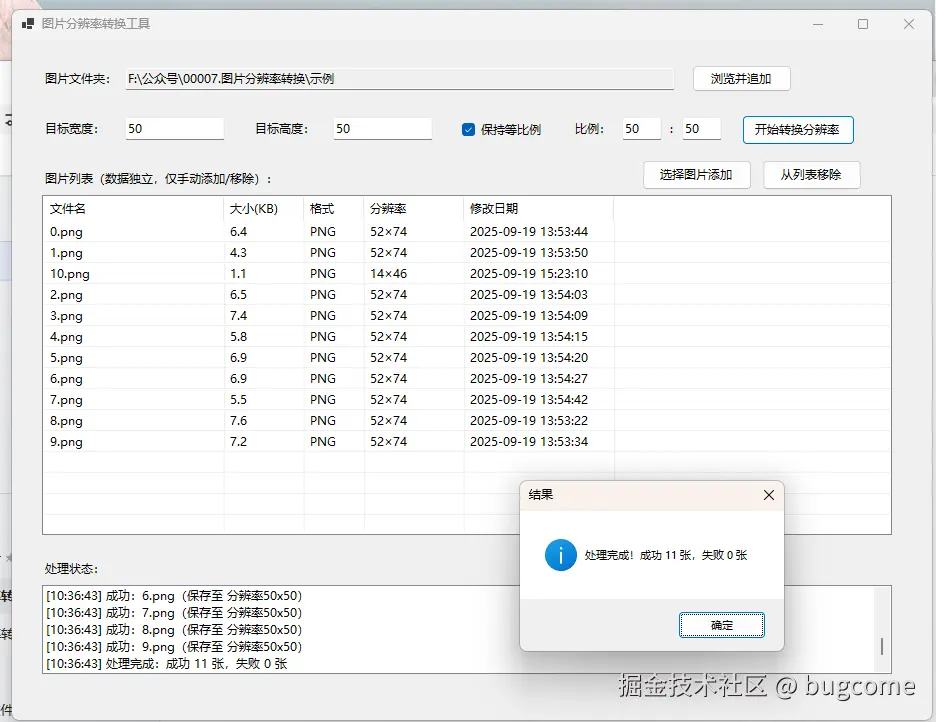
Task: Select the 6.png row in the image list
Action: [x=467, y=379]
